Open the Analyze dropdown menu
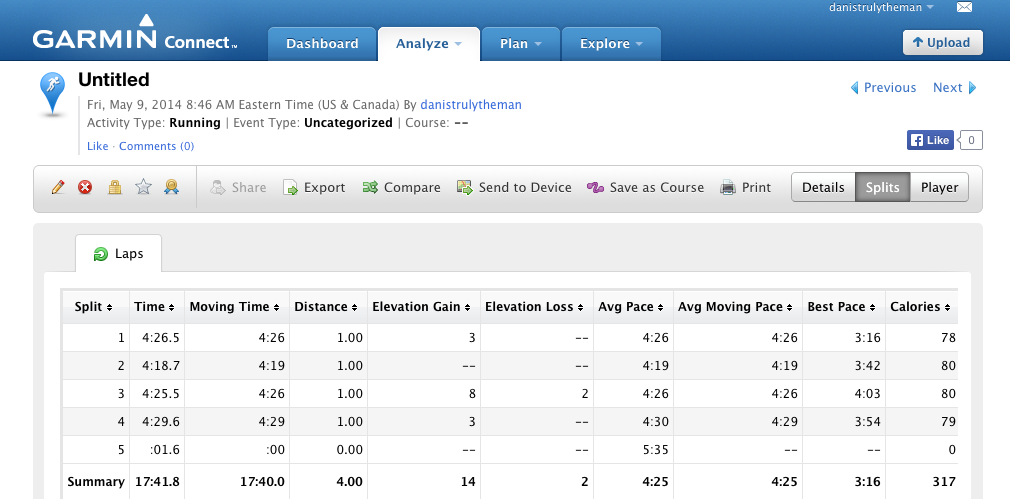The width and height of the screenshot is (1010, 499). [428, 44]
